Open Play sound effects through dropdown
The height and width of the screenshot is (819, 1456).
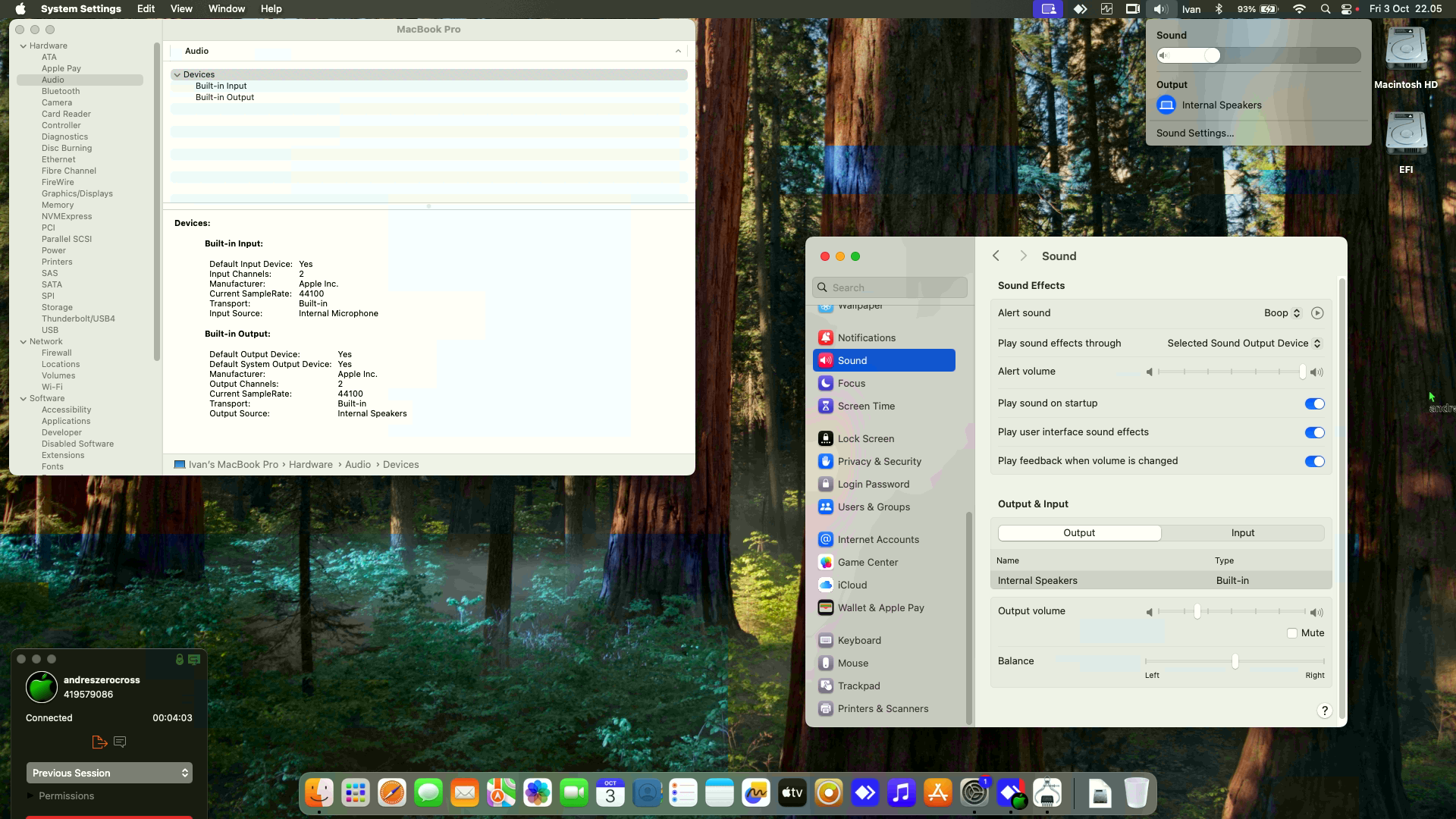coord(1244,344)
